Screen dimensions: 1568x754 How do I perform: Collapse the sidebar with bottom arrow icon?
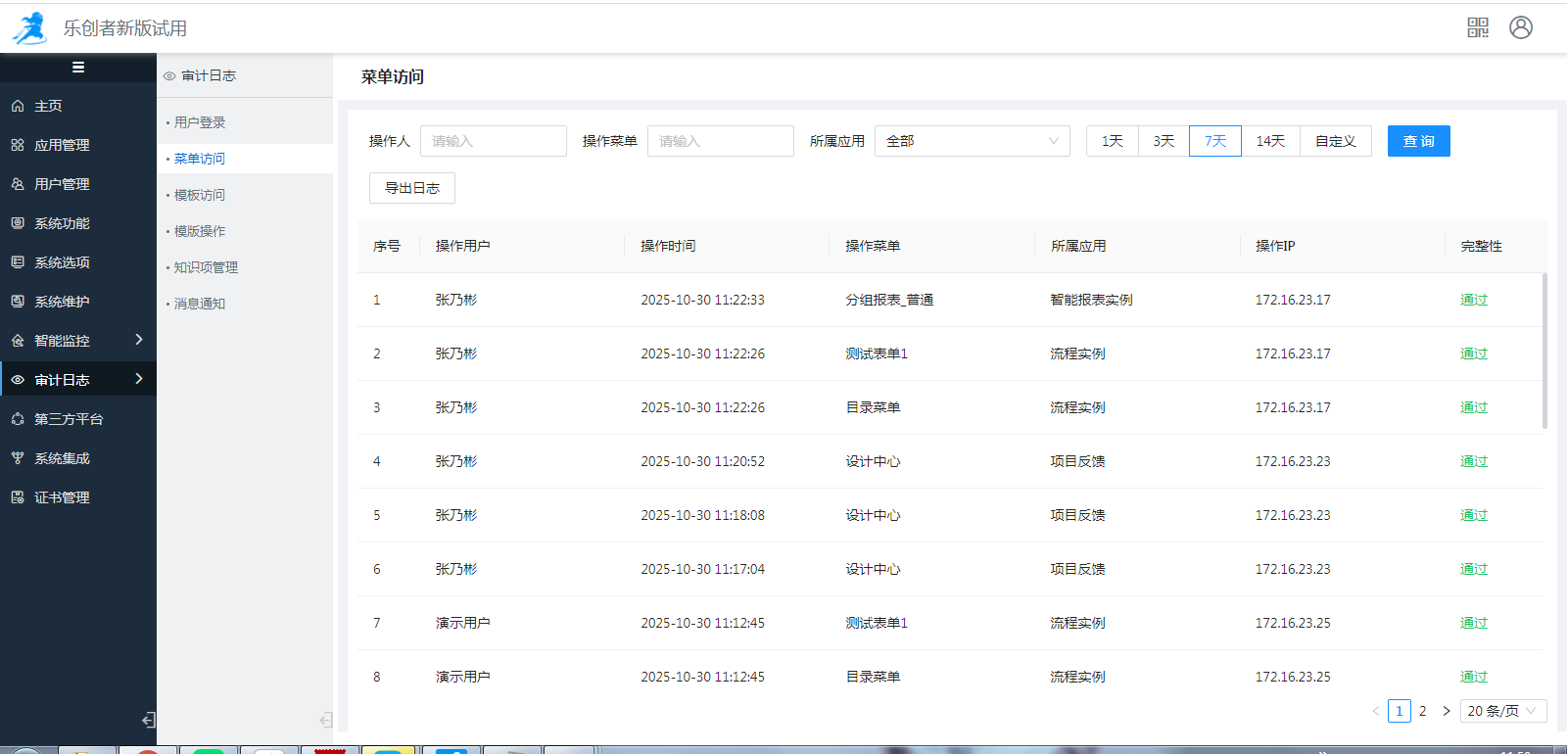click(x=148, y=720)
